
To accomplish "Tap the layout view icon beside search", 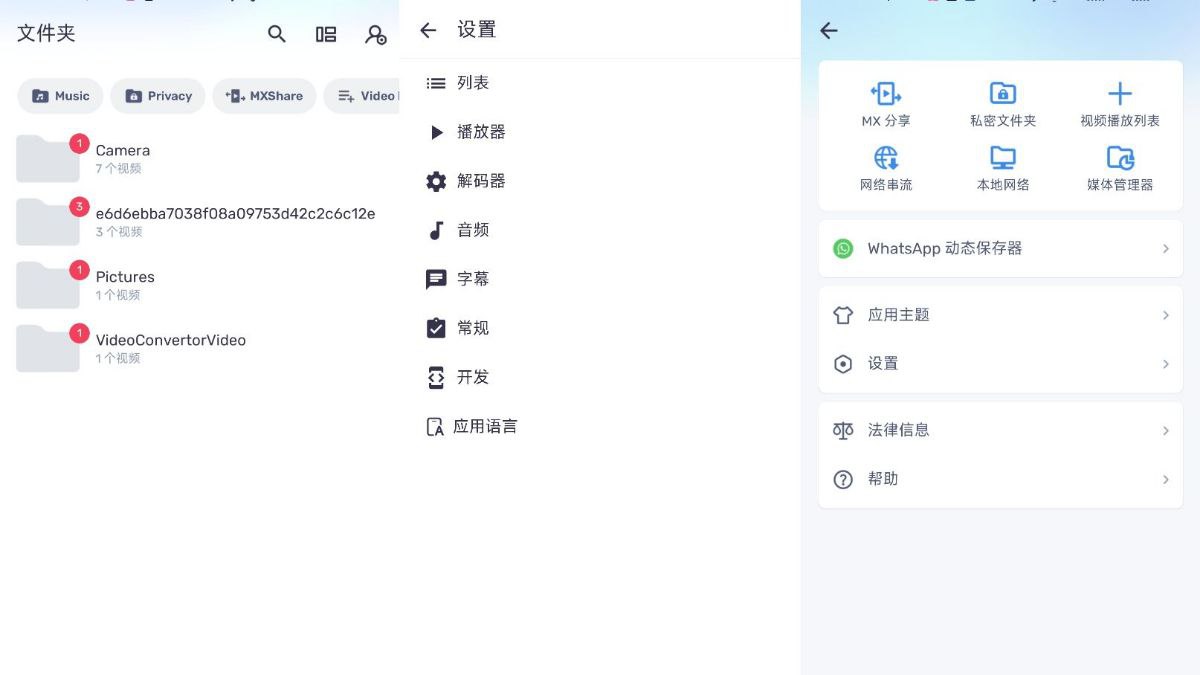I will 326,33.
